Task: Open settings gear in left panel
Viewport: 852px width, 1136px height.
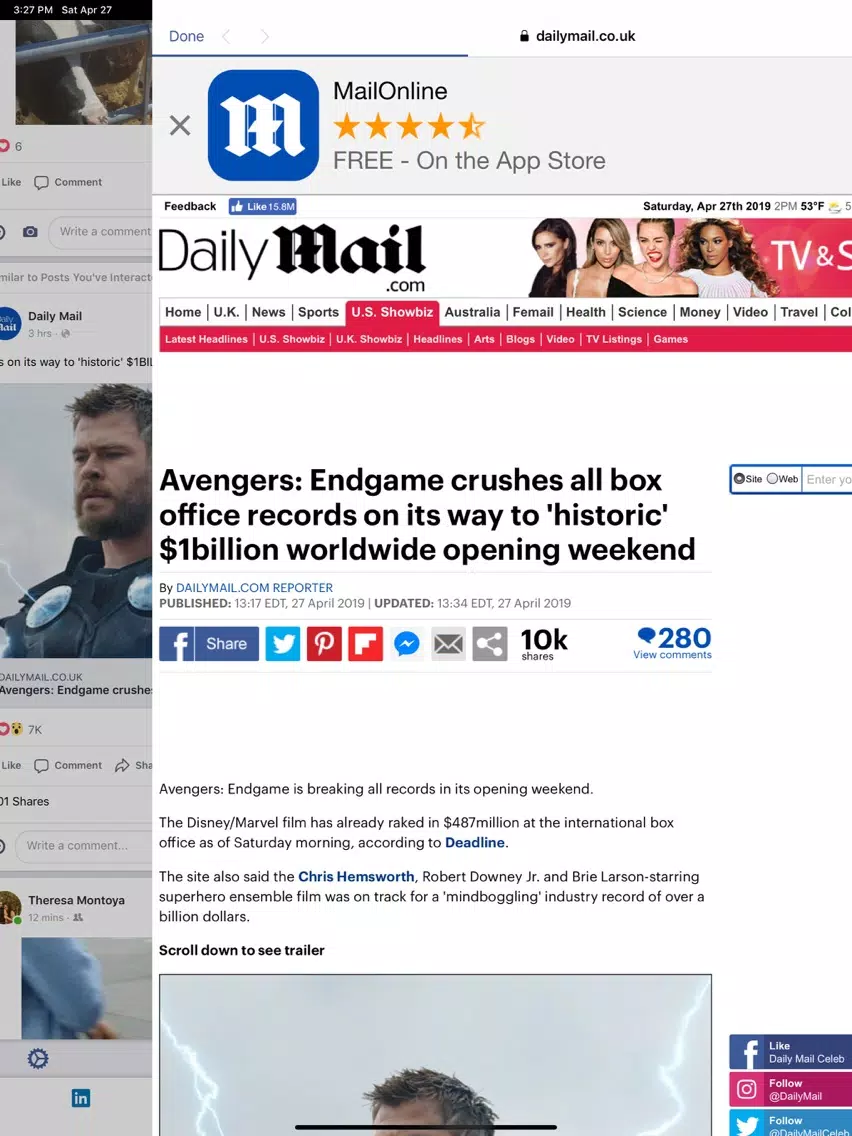Action: coord(38,1058)
